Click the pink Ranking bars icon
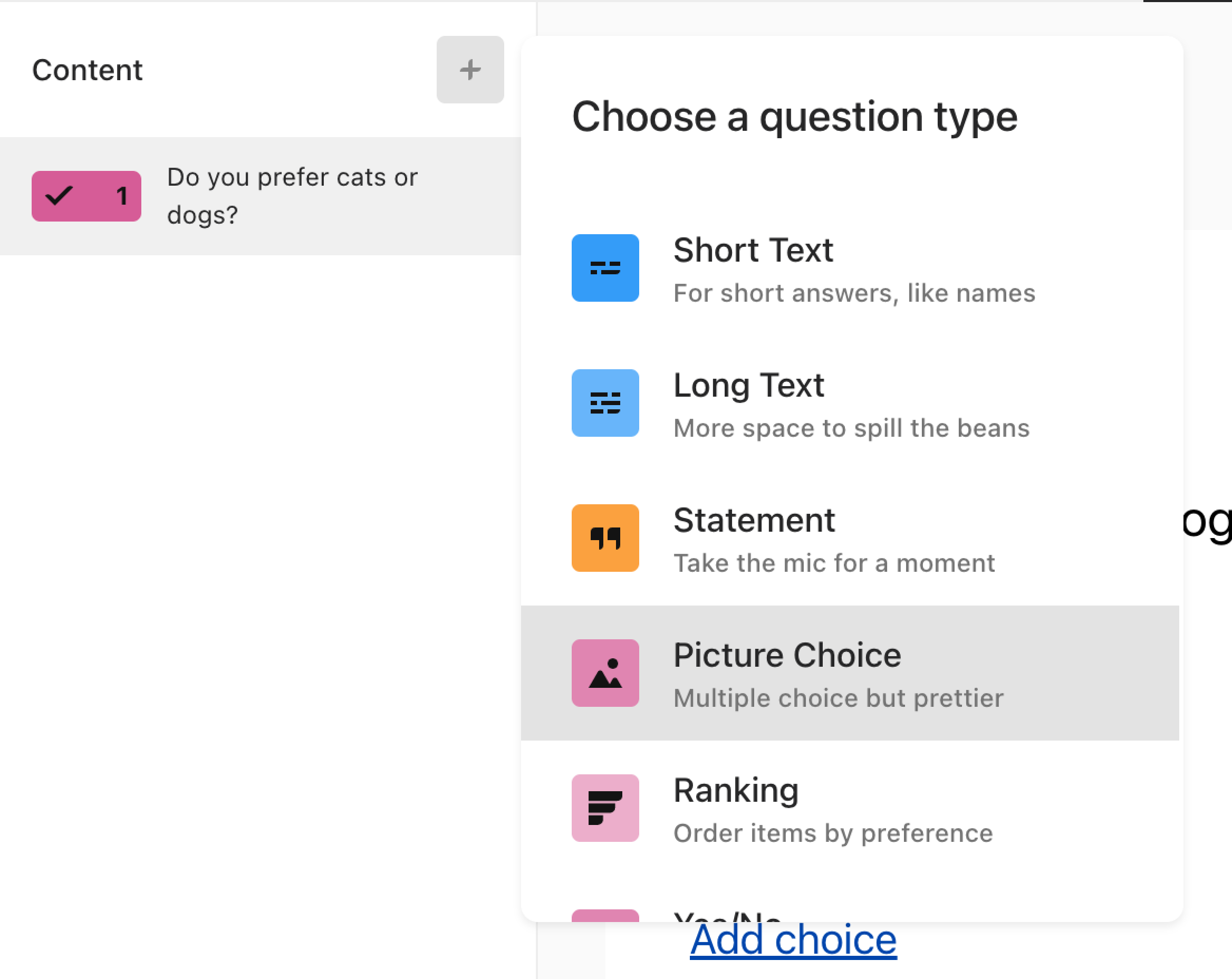 point(605,808)
